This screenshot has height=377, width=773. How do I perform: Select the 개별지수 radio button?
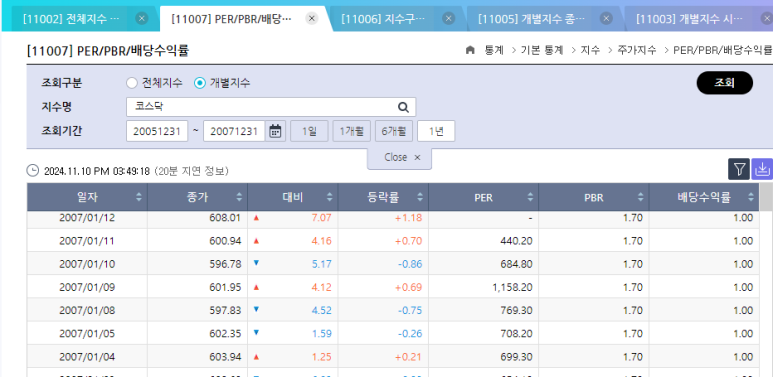[x=200, y=83]
